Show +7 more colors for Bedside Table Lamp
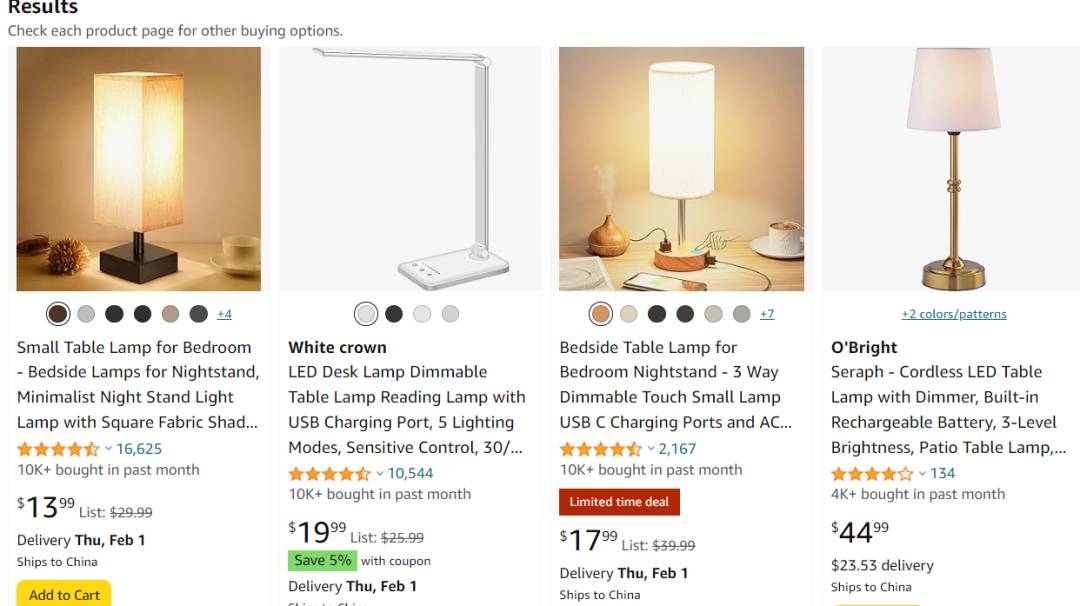1080x606 pixels. coord(767,314)
